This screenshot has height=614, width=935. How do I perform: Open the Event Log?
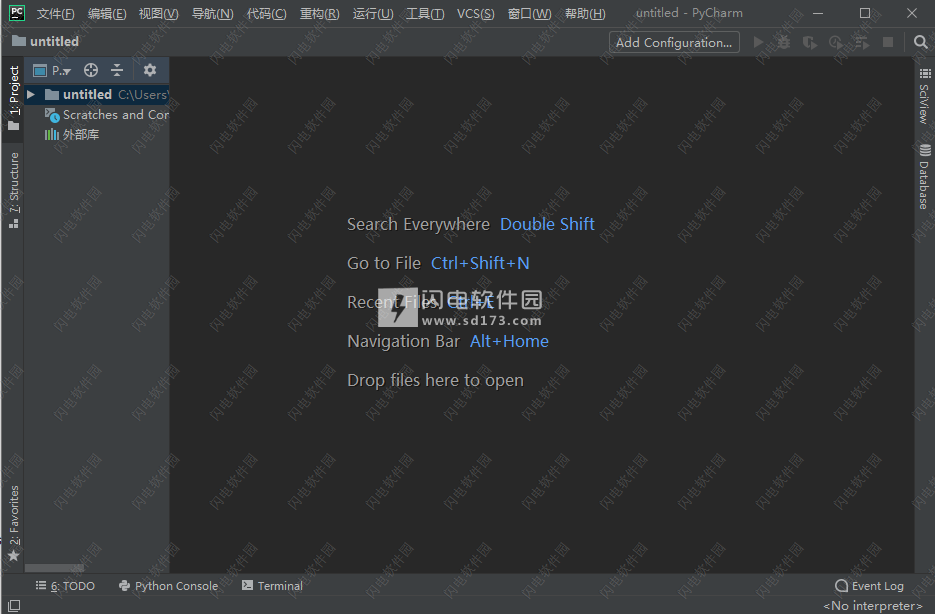pos(869,586)
